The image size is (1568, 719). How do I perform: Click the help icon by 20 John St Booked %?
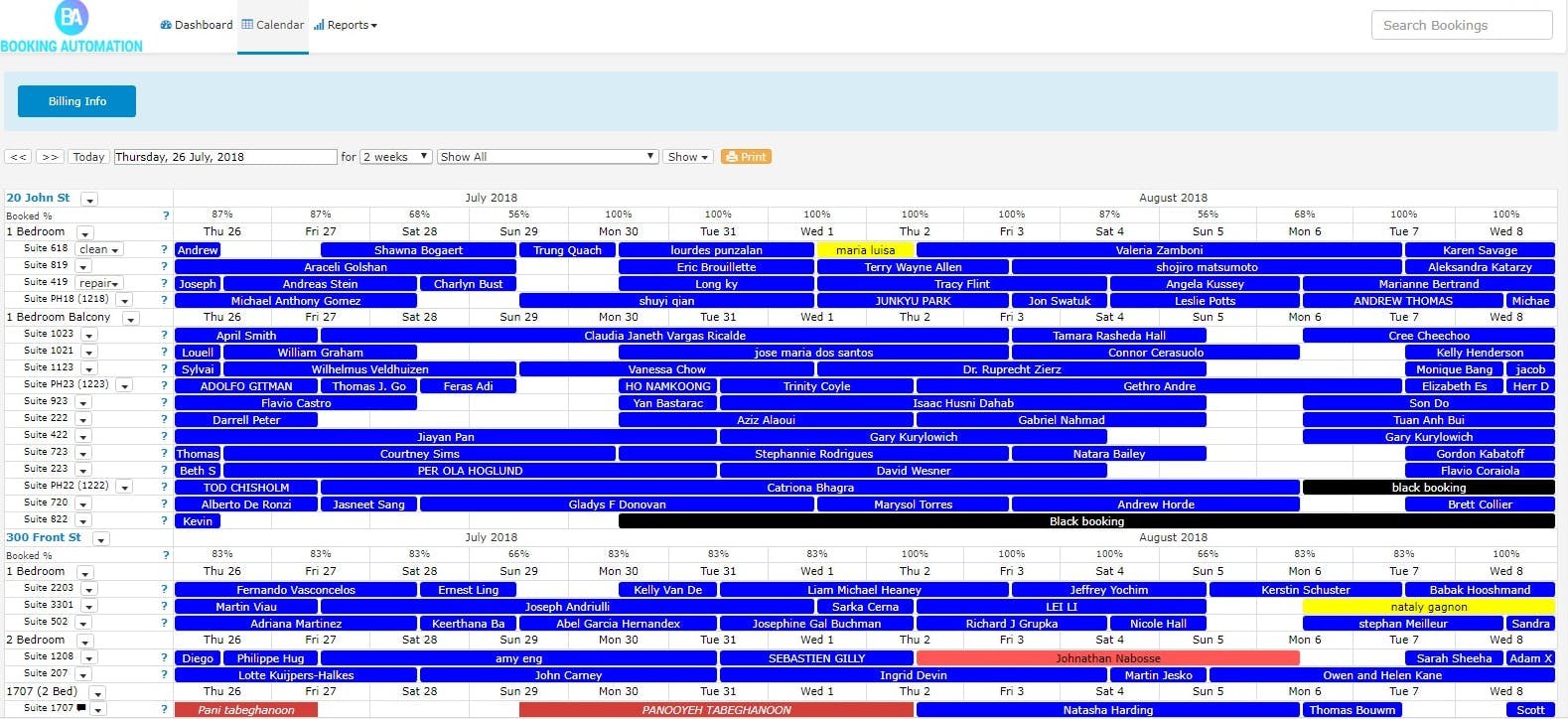[165, 215]
